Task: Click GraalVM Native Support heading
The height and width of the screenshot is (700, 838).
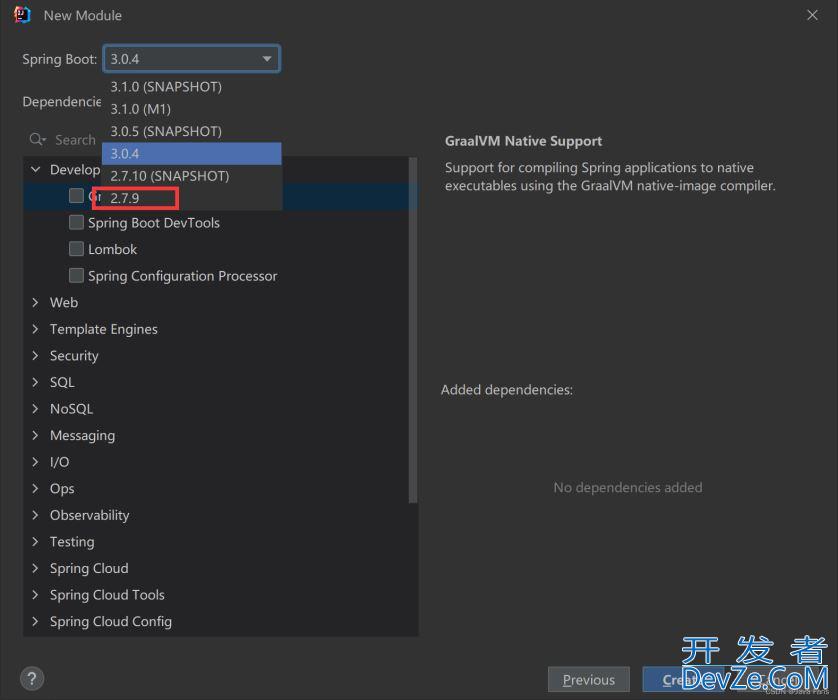Action: point(523,141)
